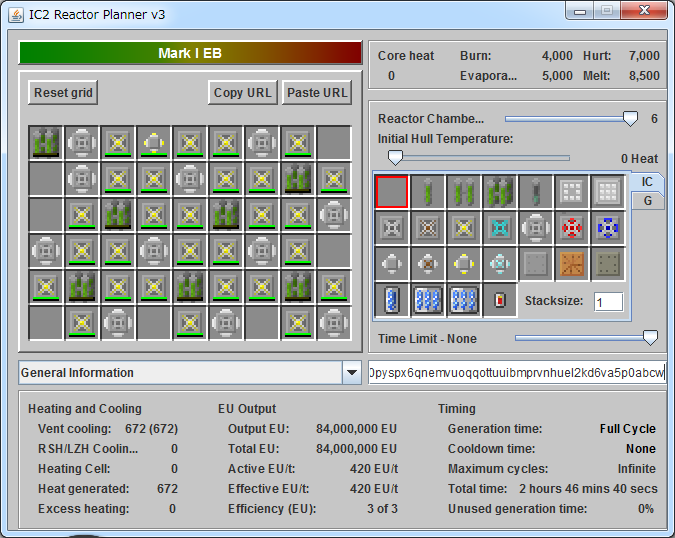Screen dimensions: 675x538
Task: Click the Vent cooling 672 (672) value
Action: pyautogui.click(x=151, y=429)
